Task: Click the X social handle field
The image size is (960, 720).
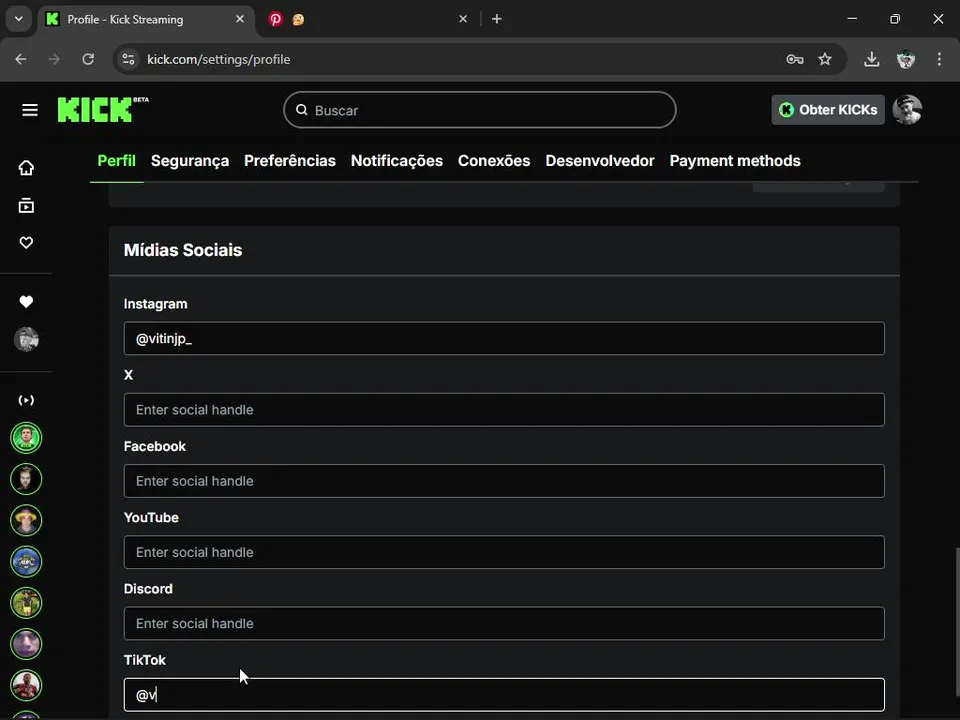Action: coord(504,410)
